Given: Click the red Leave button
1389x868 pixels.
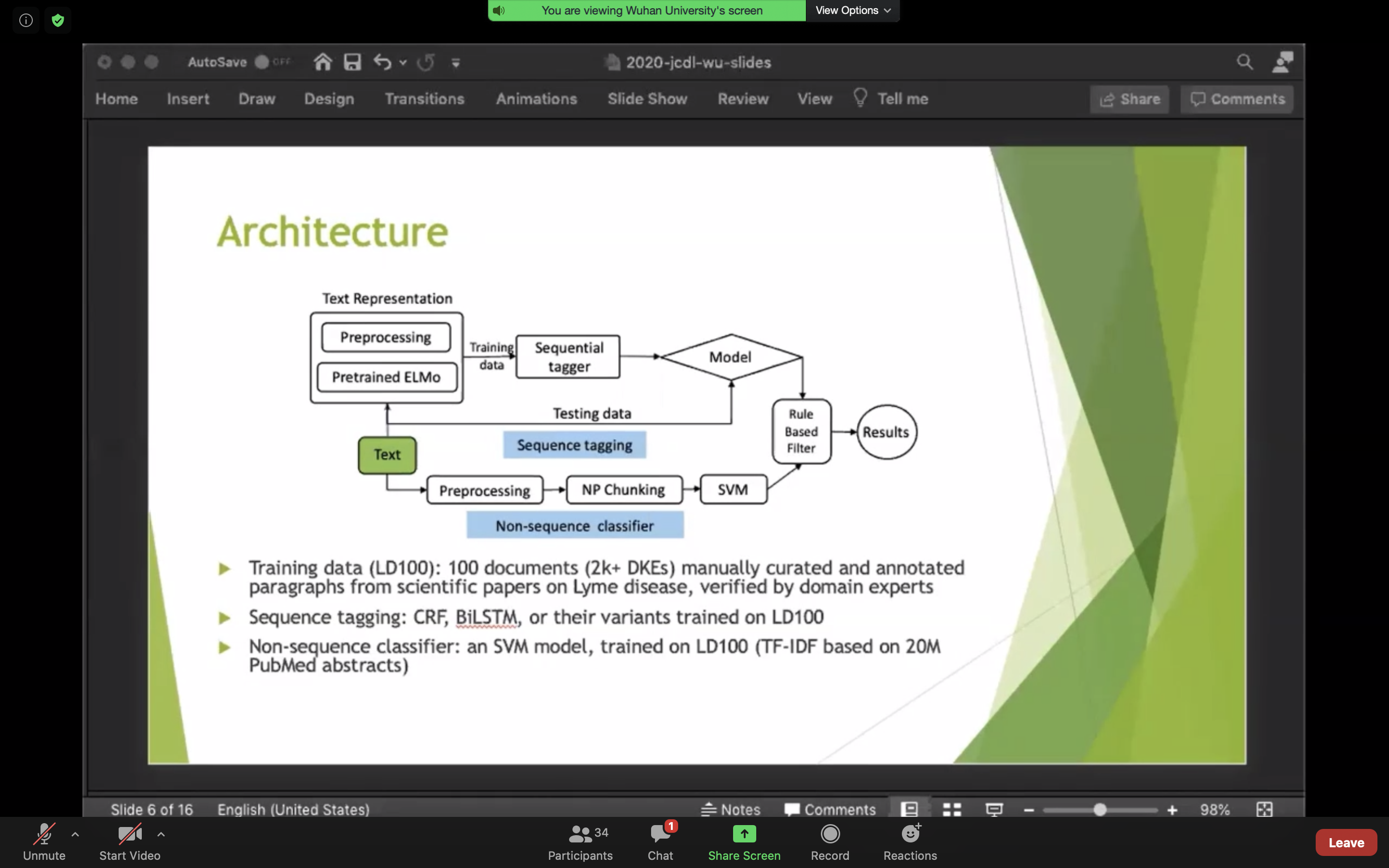Looking at the screenshot, I should tap(1346, 842).
